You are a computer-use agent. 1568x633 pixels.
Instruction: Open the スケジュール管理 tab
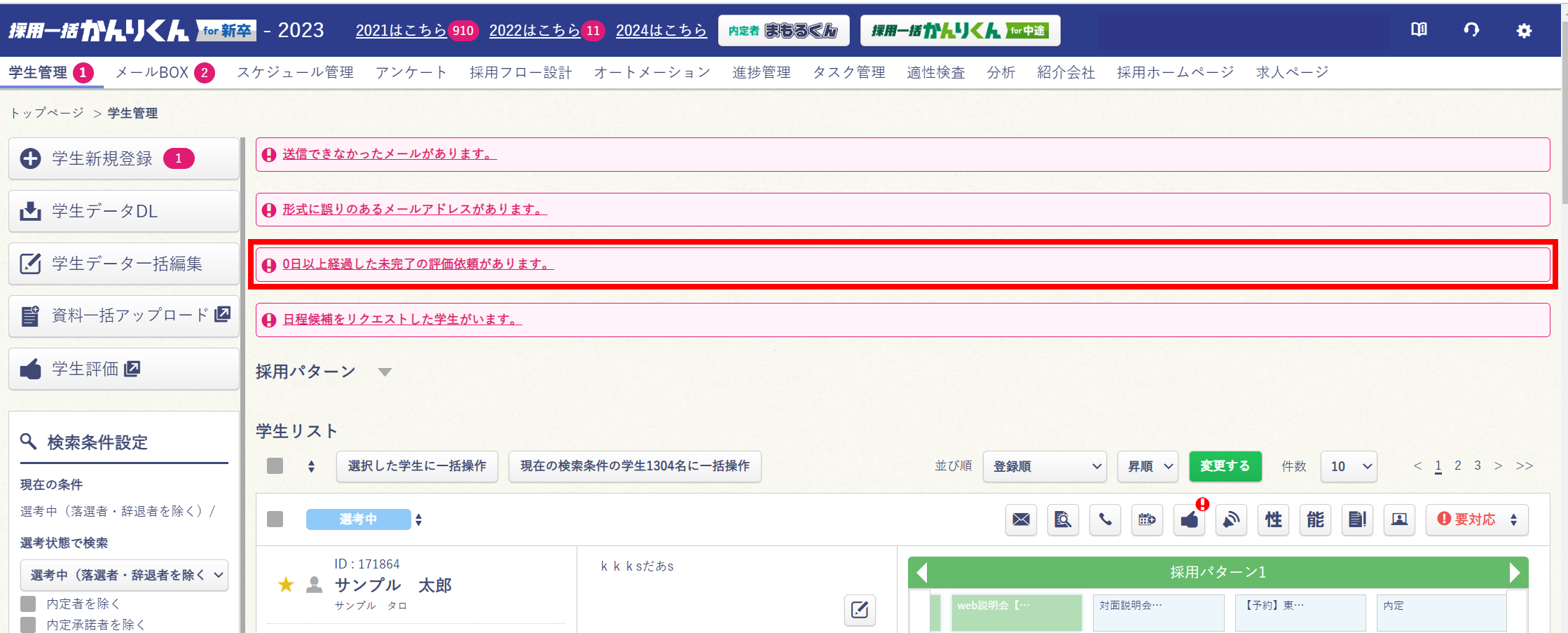click(295, 72)
